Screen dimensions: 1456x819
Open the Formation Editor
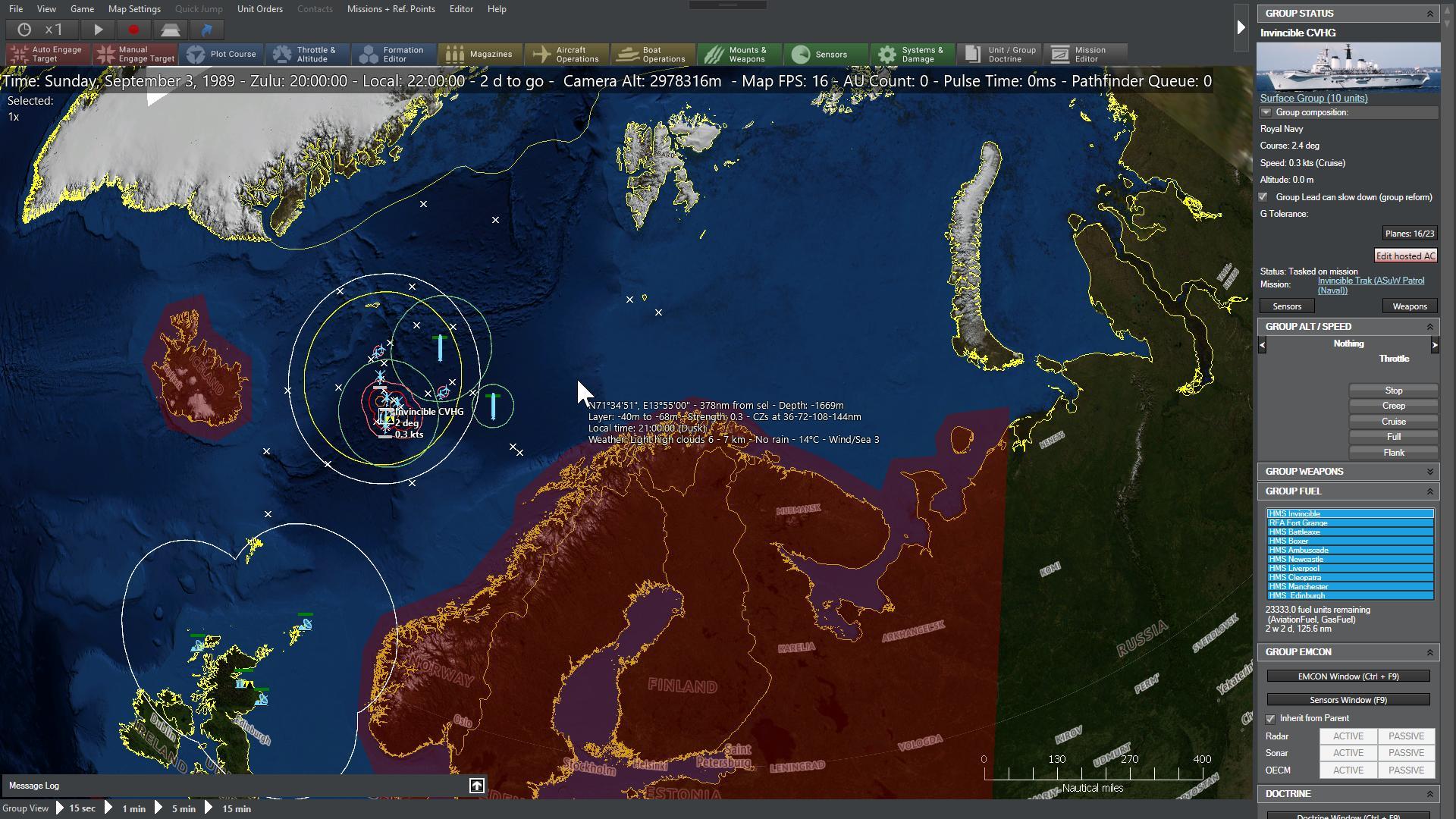[x=392, y=54]
